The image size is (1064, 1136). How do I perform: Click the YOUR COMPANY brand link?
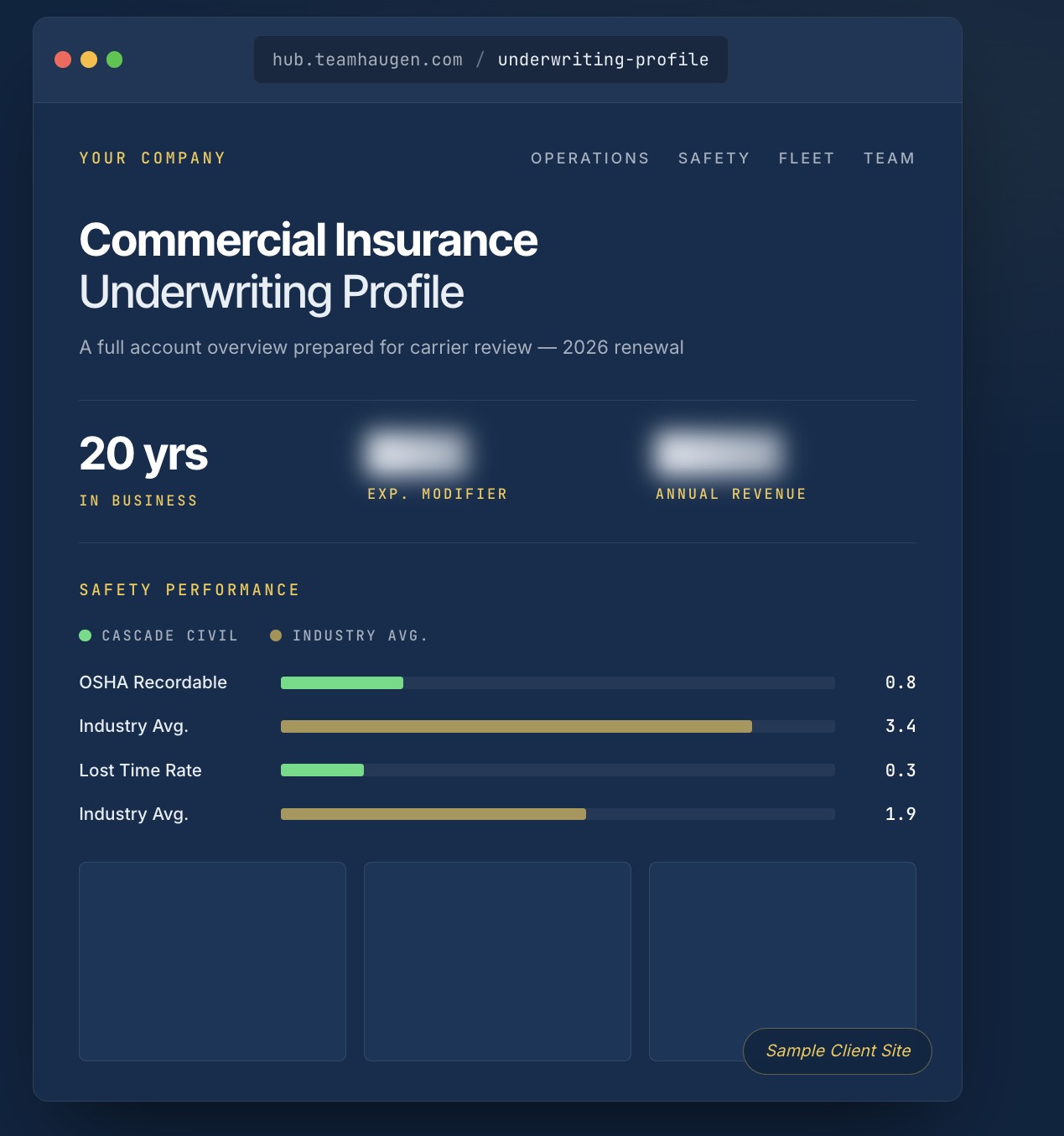(x=153, y=158)
